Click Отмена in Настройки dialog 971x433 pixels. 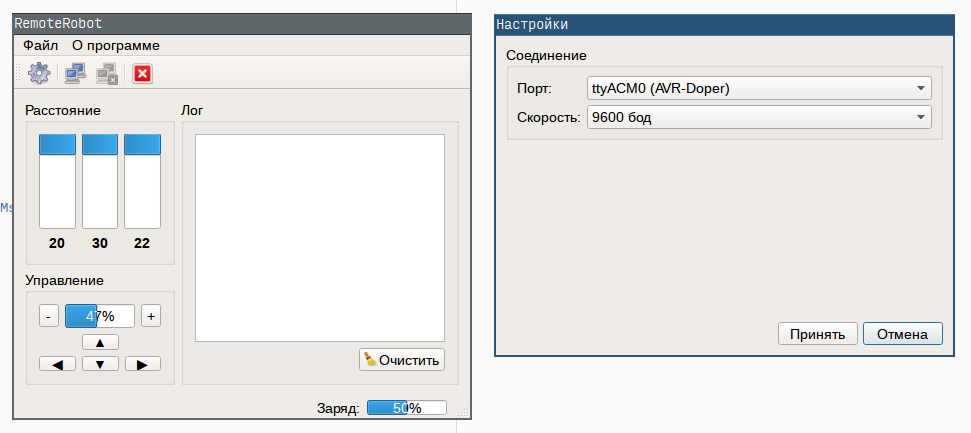(x=903, y=334)
